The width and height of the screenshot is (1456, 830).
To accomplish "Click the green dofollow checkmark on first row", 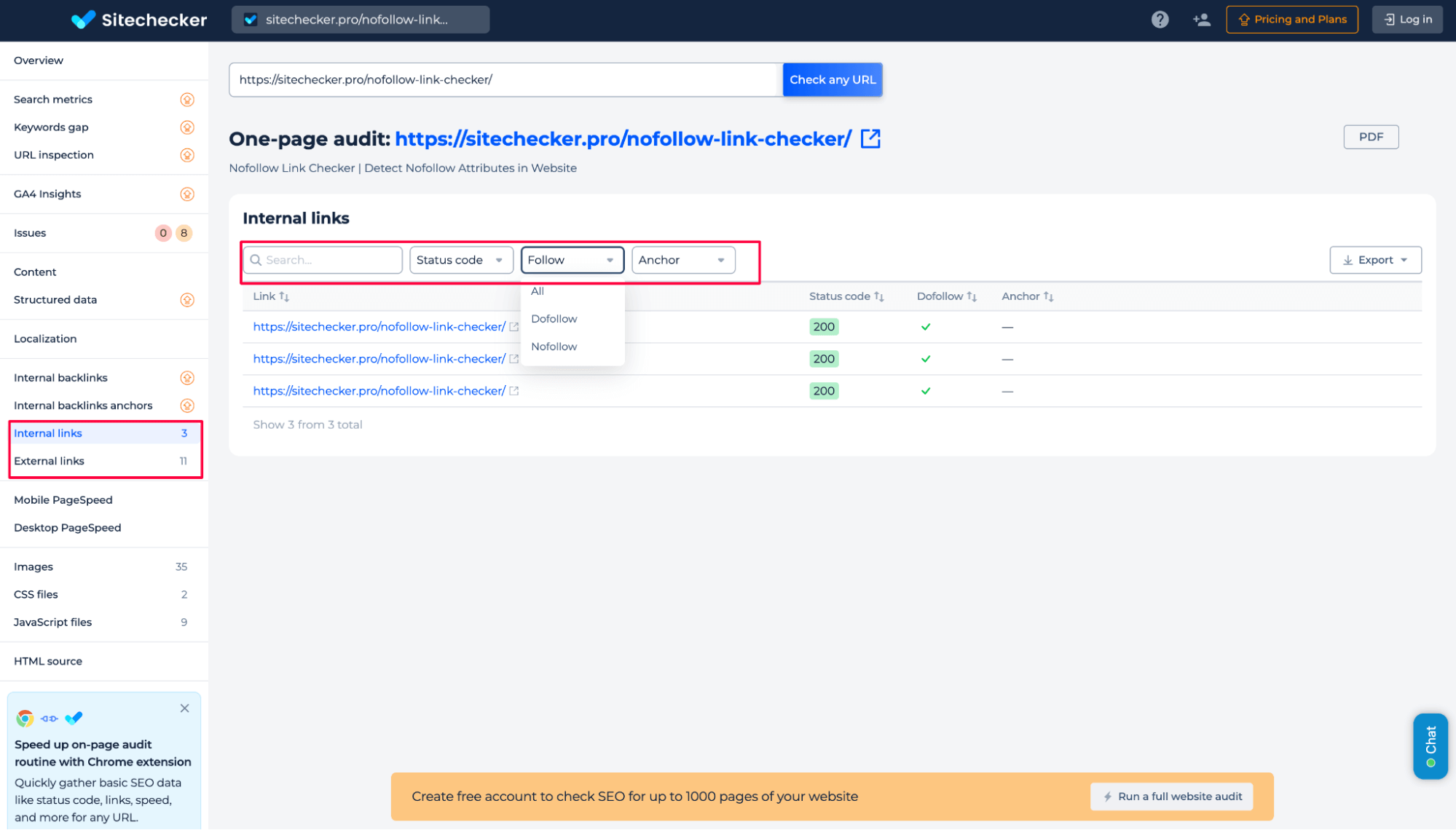I will pyautogui.click(x=926, y=327).
